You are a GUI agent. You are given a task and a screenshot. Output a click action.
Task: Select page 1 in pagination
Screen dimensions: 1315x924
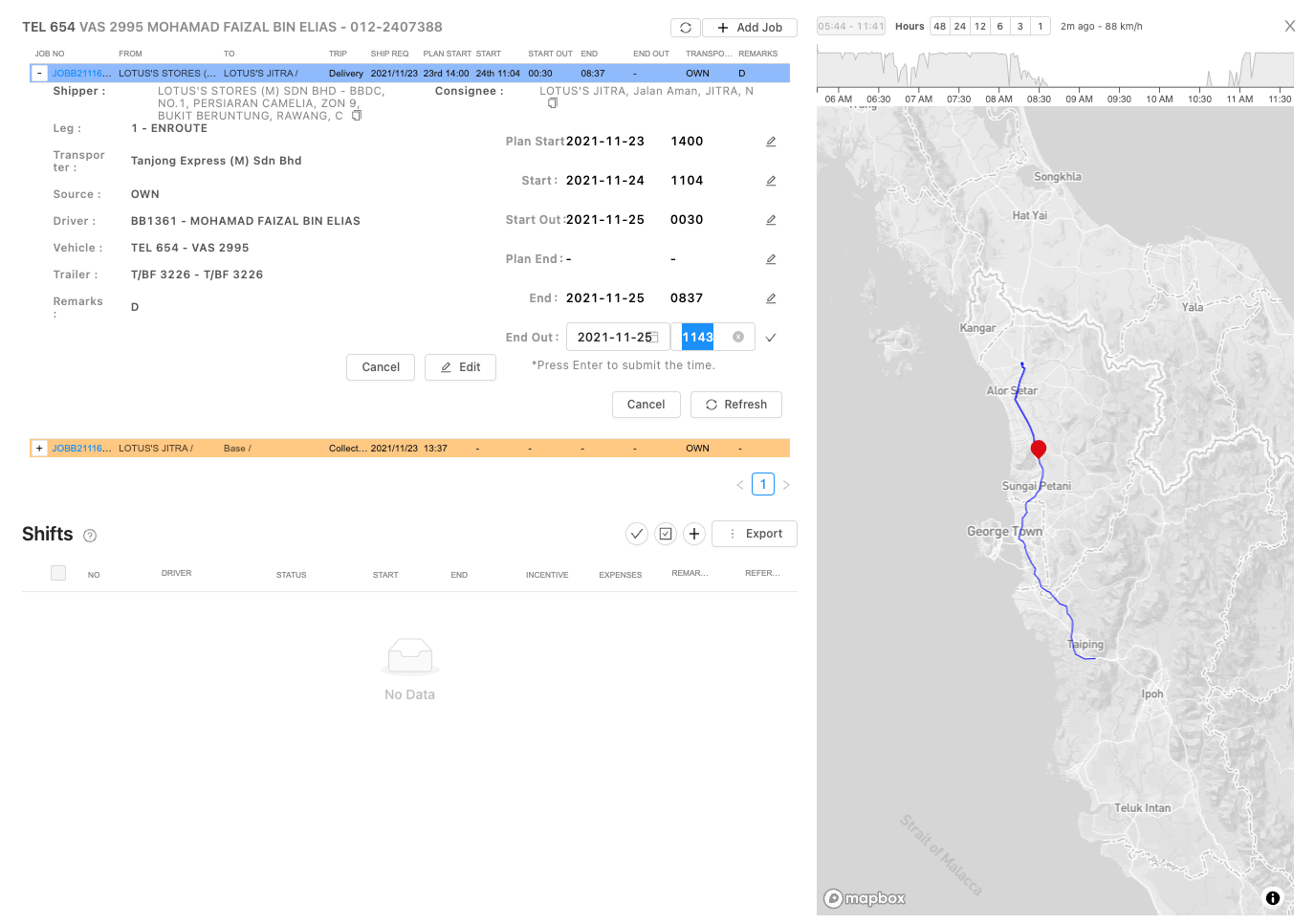pos(763,484)
